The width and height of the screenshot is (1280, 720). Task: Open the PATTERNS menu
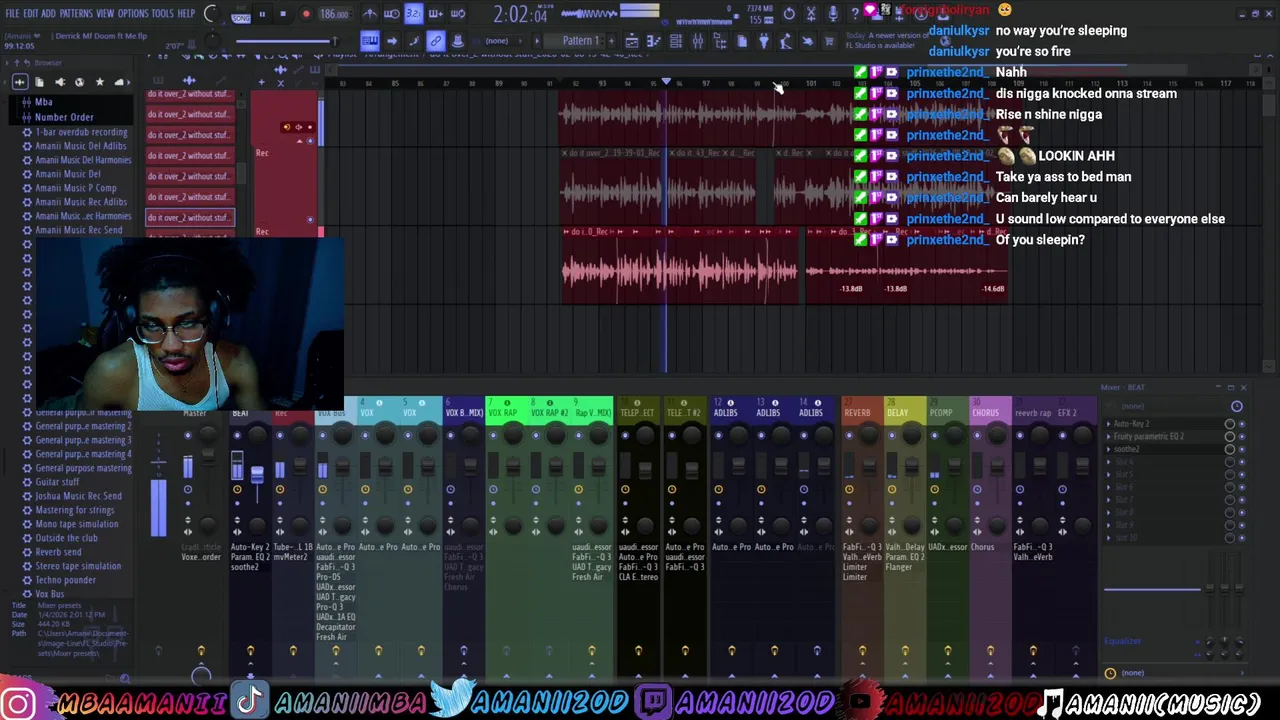pos(76,14)
